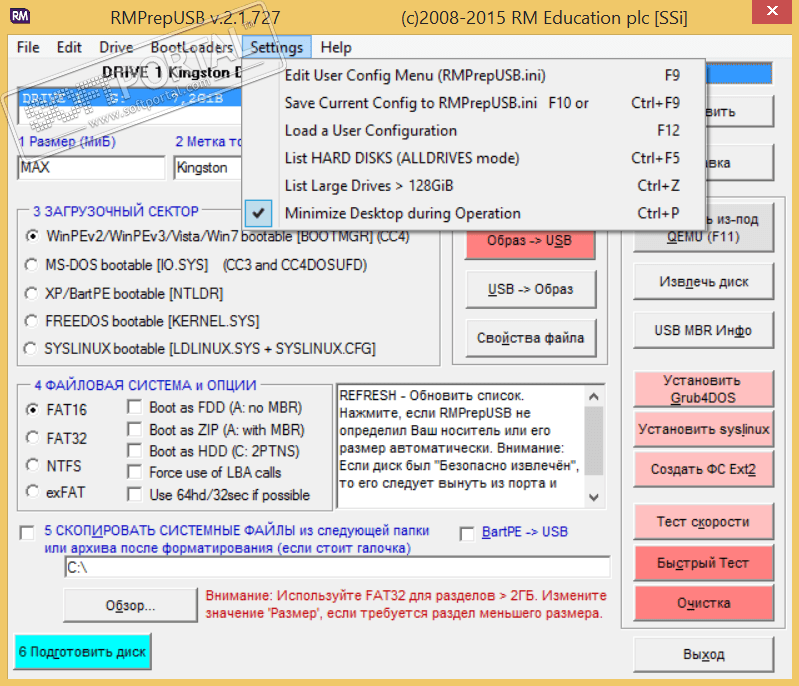Click the folder path field C:\
This screenshot has width=799, height=686.
(337, 567)
